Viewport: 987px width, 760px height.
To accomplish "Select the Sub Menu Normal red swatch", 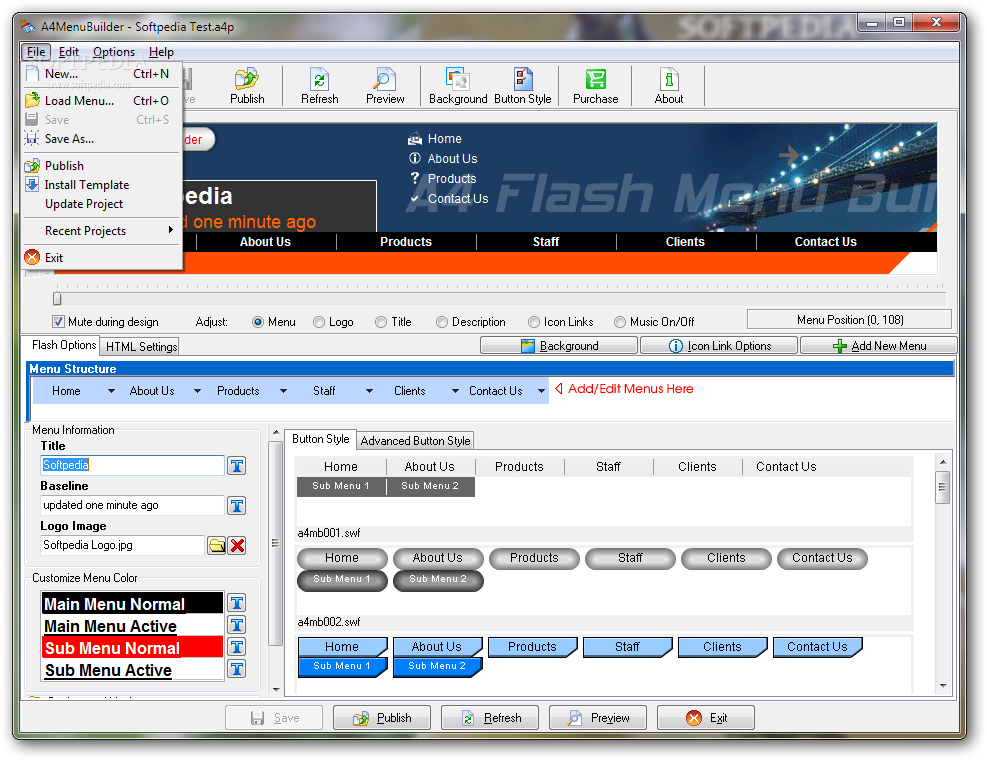I will click(132, 647).
